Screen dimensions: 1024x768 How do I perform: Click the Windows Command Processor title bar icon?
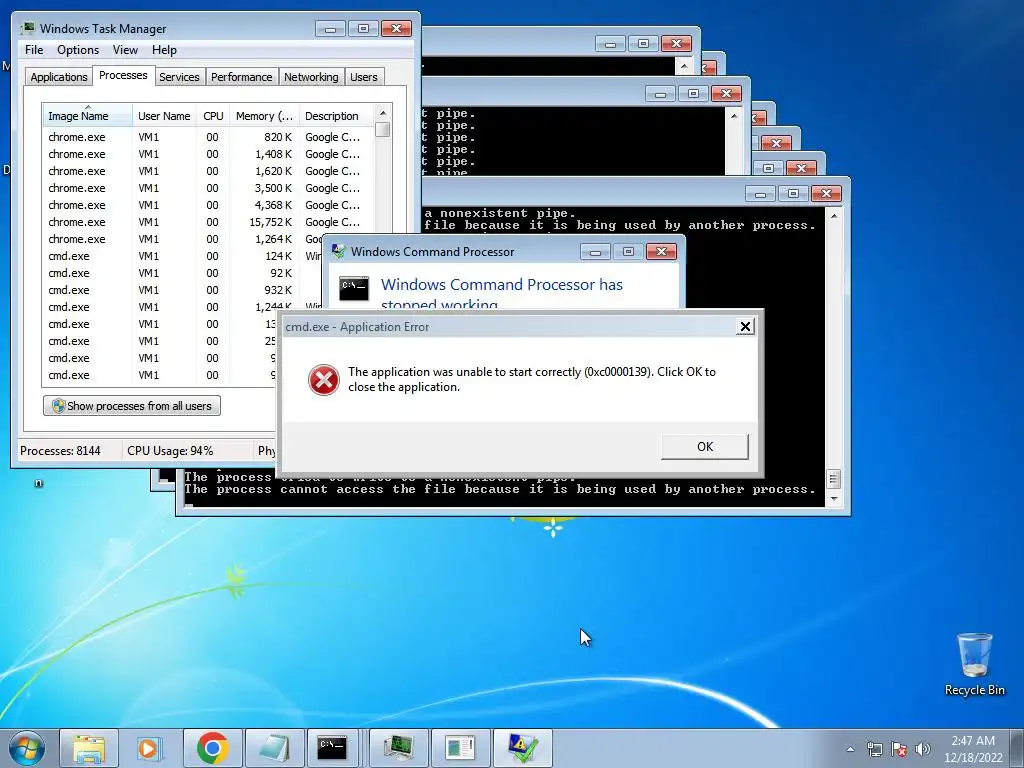(x=338, y=251)
